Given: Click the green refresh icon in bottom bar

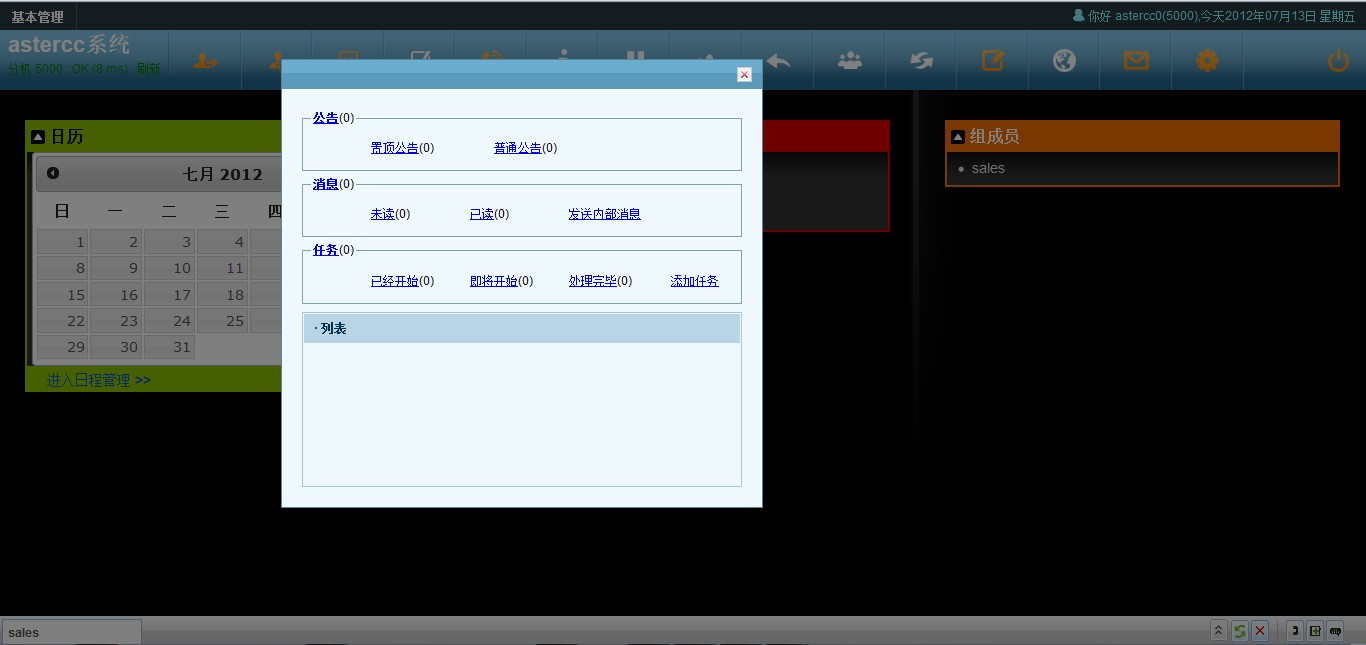Looking at the screenshot, I should point(1239,631).
